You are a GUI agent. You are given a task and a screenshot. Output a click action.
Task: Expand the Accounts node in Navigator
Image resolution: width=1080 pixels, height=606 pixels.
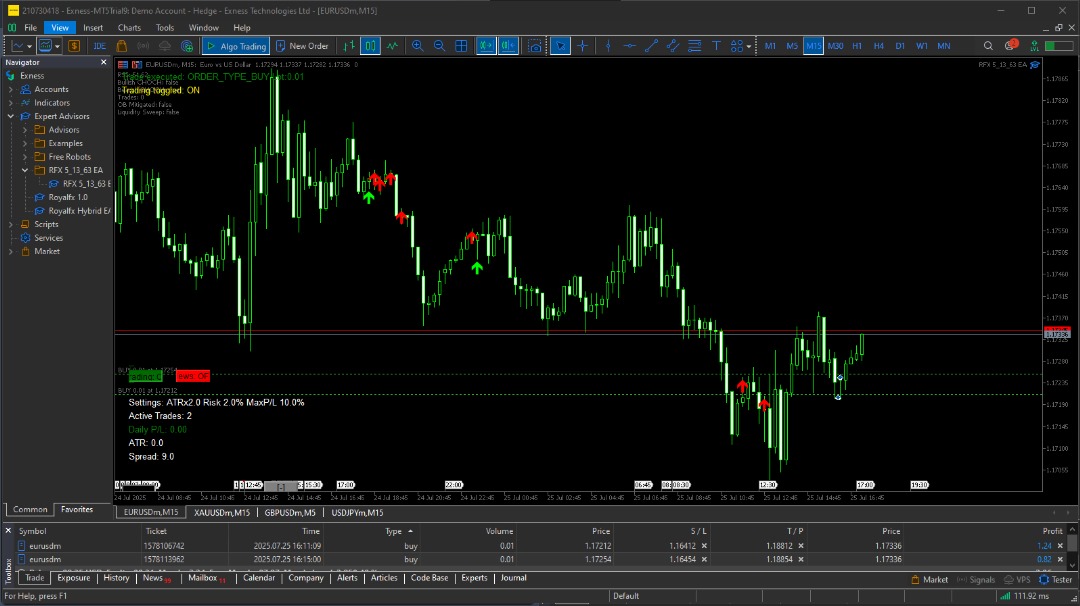pos(10,90)
